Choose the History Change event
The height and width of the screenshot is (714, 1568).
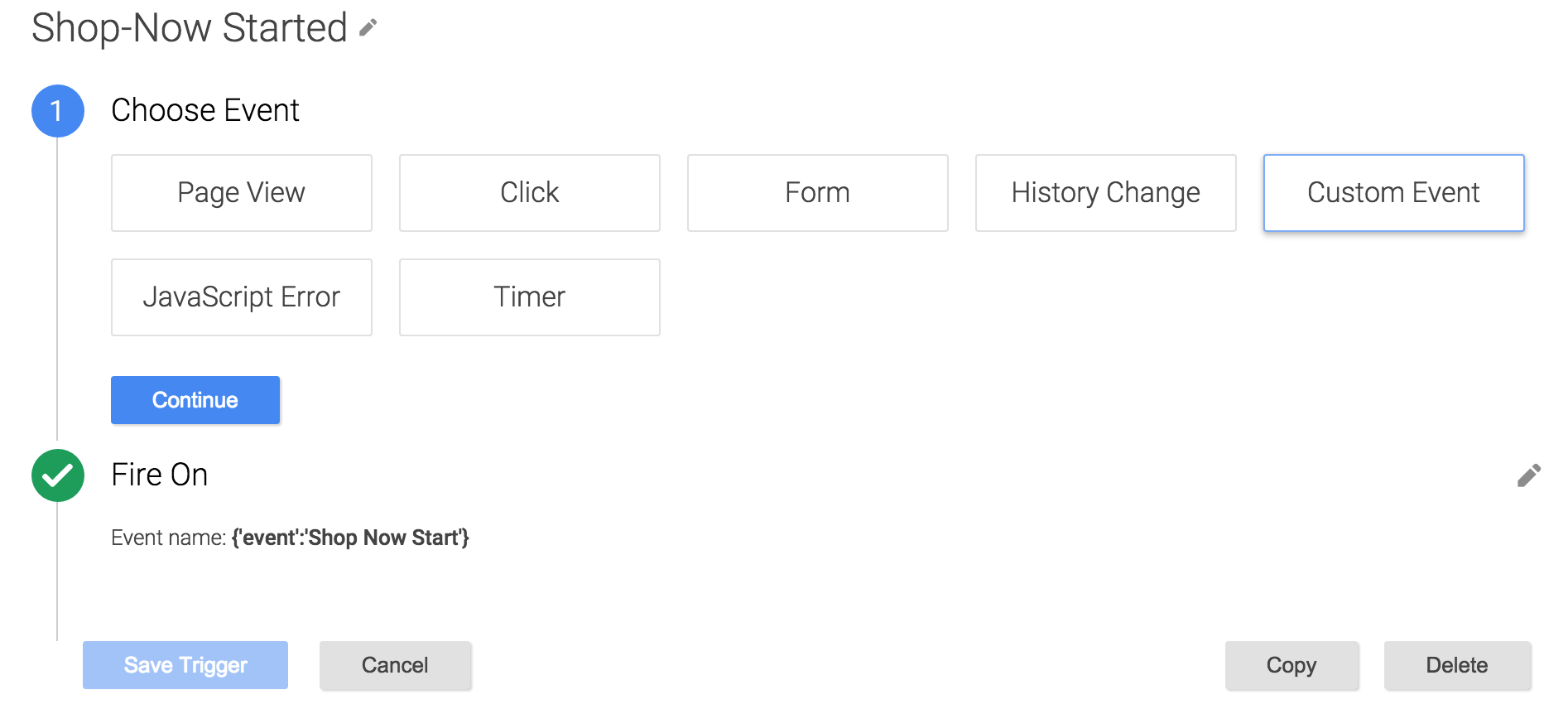pos(1105,193)
